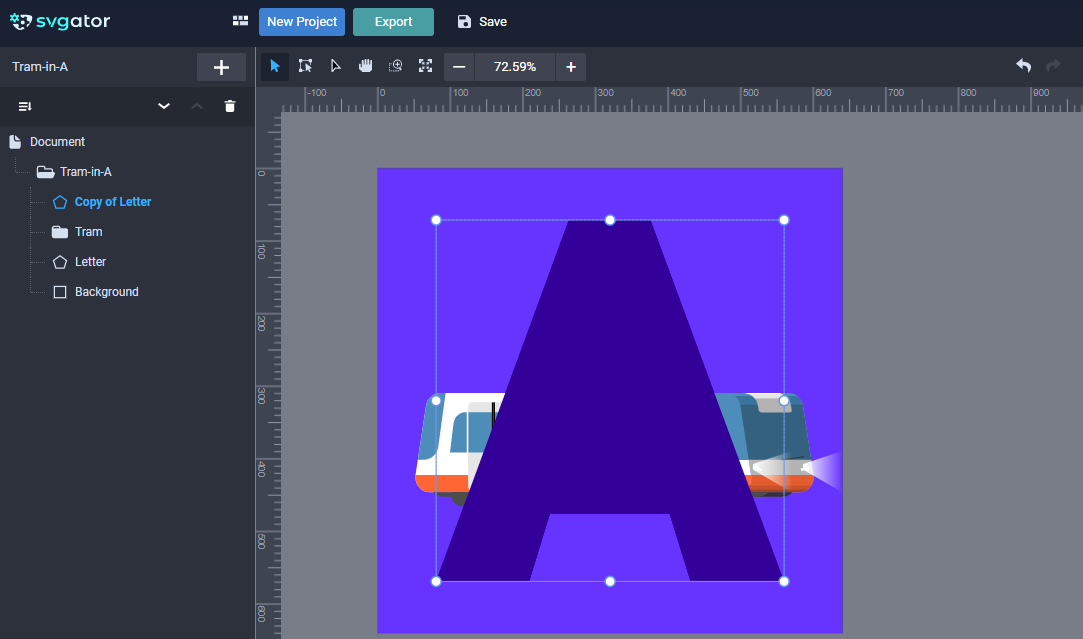
Task: Click the SVGator logo
Action: 60,21
